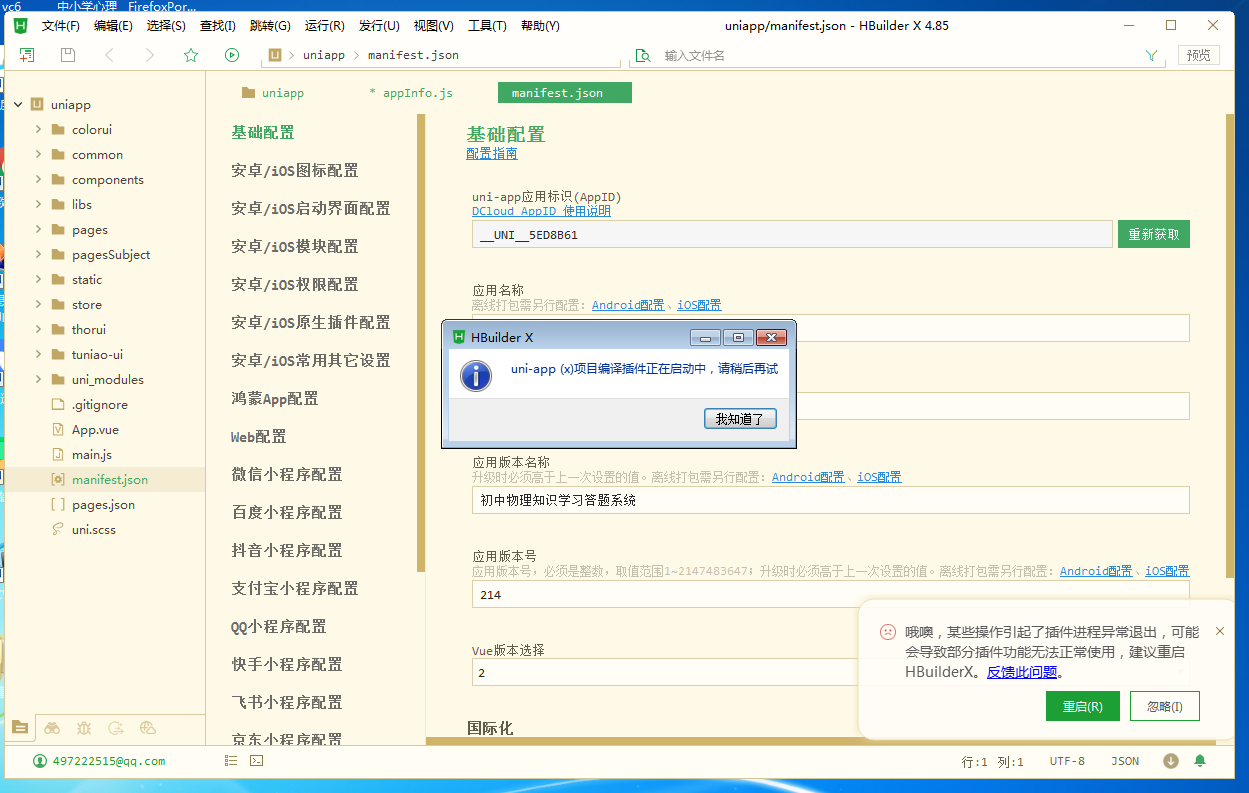The height and width of the screenshot is (793, 1249).
Task: Click the binoculars search panel icon
Action: click(x=52, y=728)
